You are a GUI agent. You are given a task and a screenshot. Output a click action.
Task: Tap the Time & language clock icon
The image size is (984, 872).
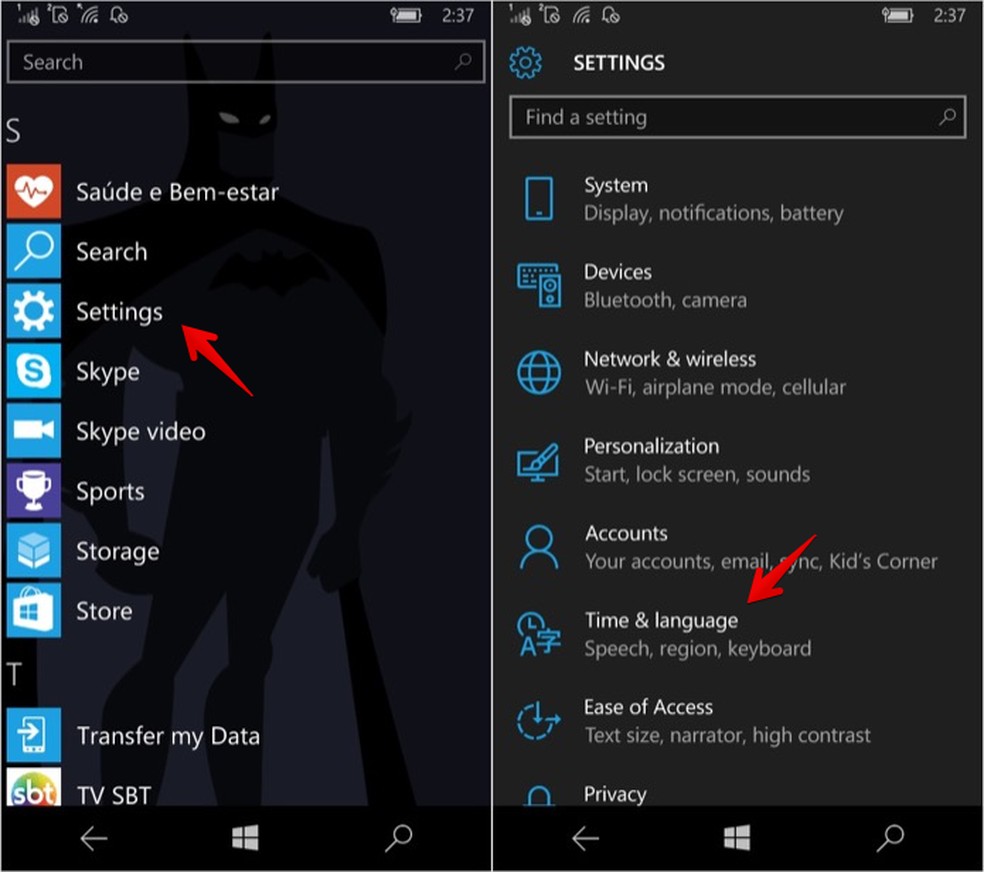point(538,634)
